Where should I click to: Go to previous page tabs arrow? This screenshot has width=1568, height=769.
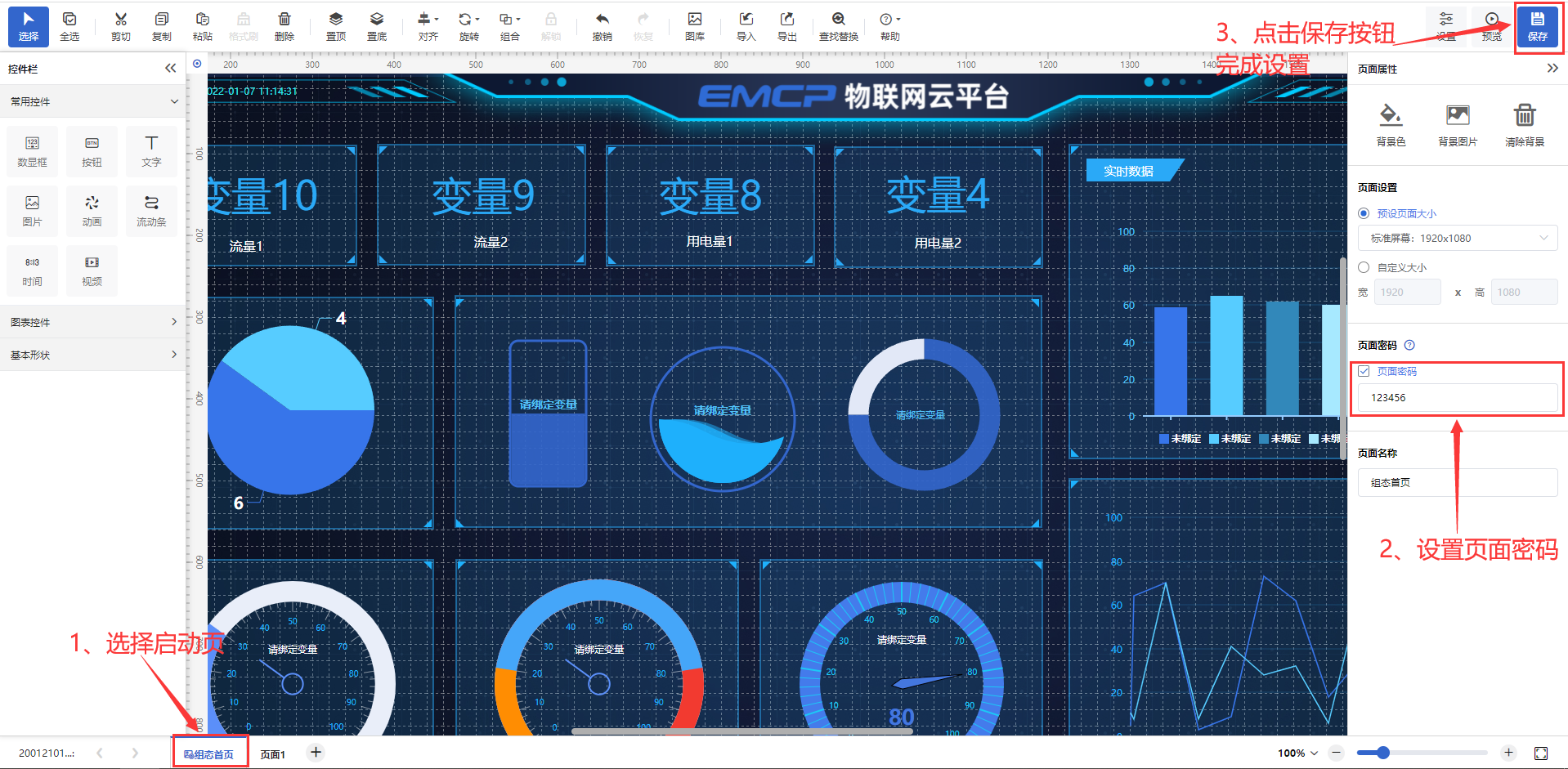click(100, 753)
